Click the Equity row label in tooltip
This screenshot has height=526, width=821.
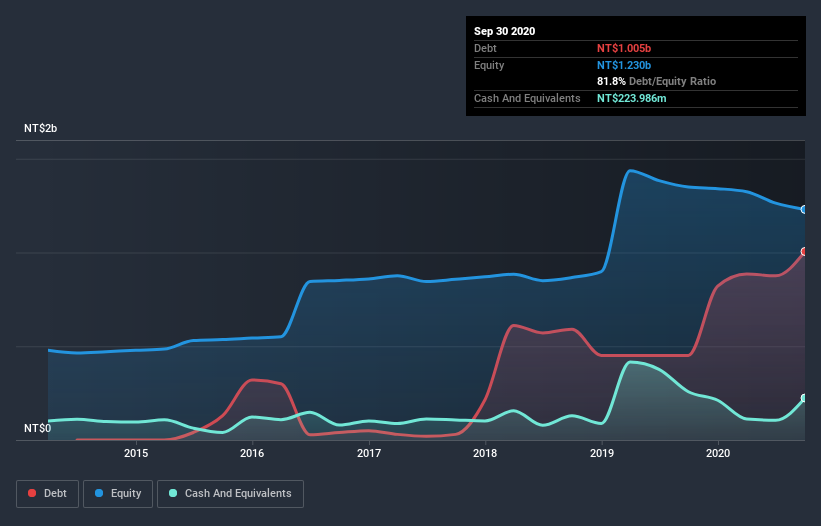(489, 65)
